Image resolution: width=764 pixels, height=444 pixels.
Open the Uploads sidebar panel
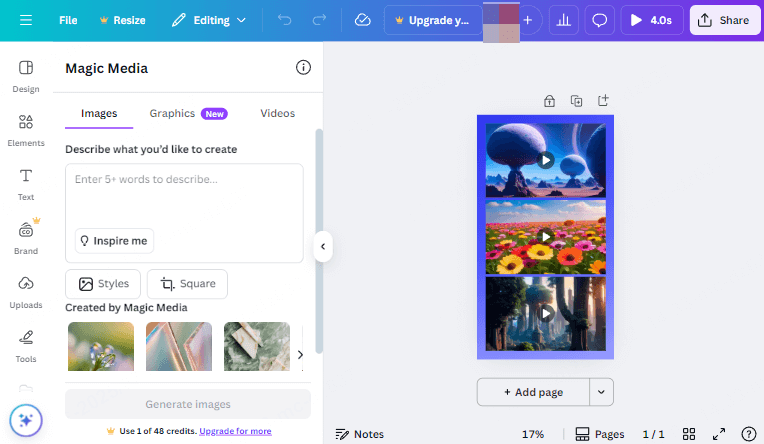coord(26,293)
